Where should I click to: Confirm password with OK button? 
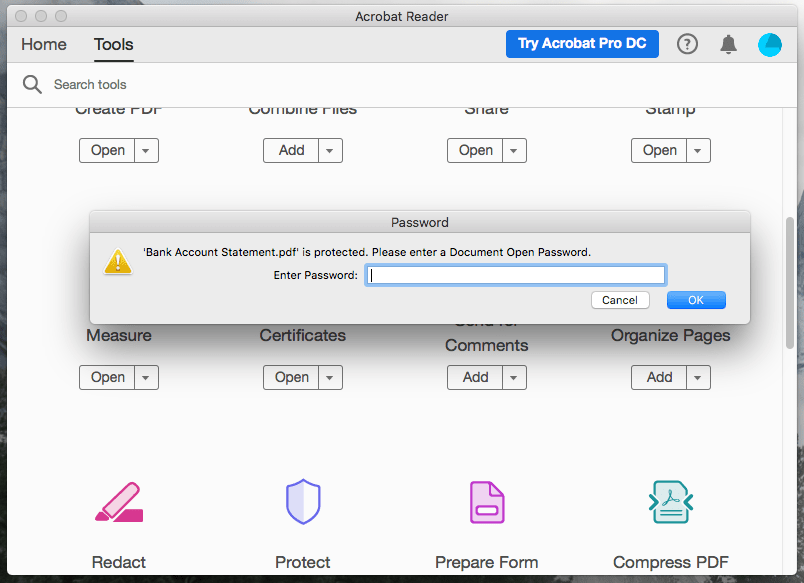pyautogui.click(x=696, y=300)
